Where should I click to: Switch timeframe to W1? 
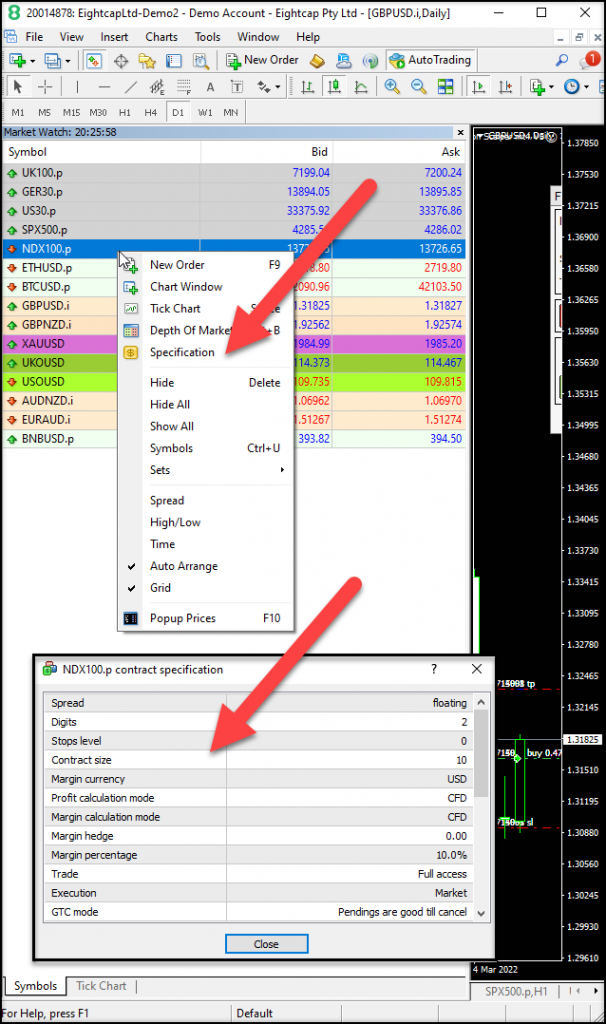204,112
